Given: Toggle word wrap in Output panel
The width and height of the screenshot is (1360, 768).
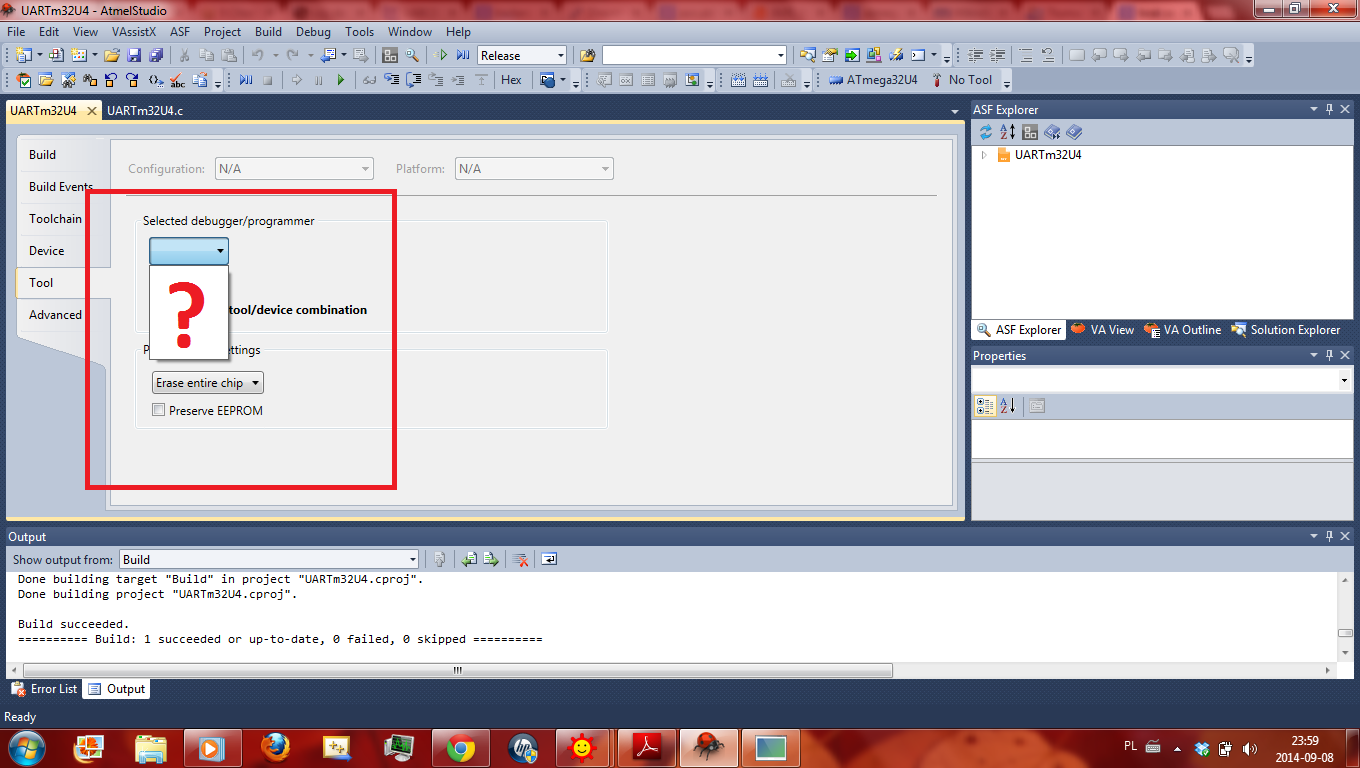Looking at the screenshot, I should (549, 559).
